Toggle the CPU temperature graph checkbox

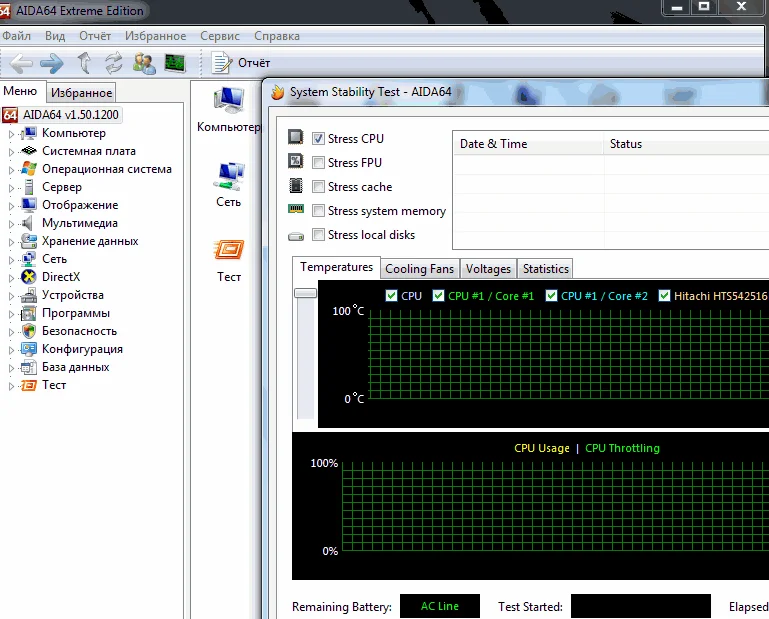(x=391, y=296)
